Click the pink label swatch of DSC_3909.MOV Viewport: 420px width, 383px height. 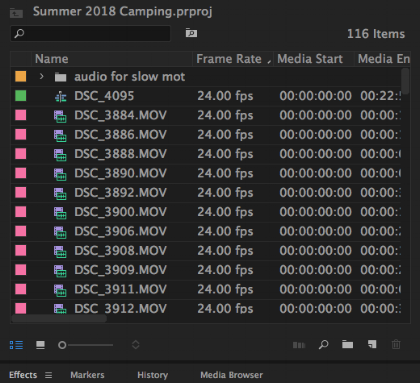(21, 270)
